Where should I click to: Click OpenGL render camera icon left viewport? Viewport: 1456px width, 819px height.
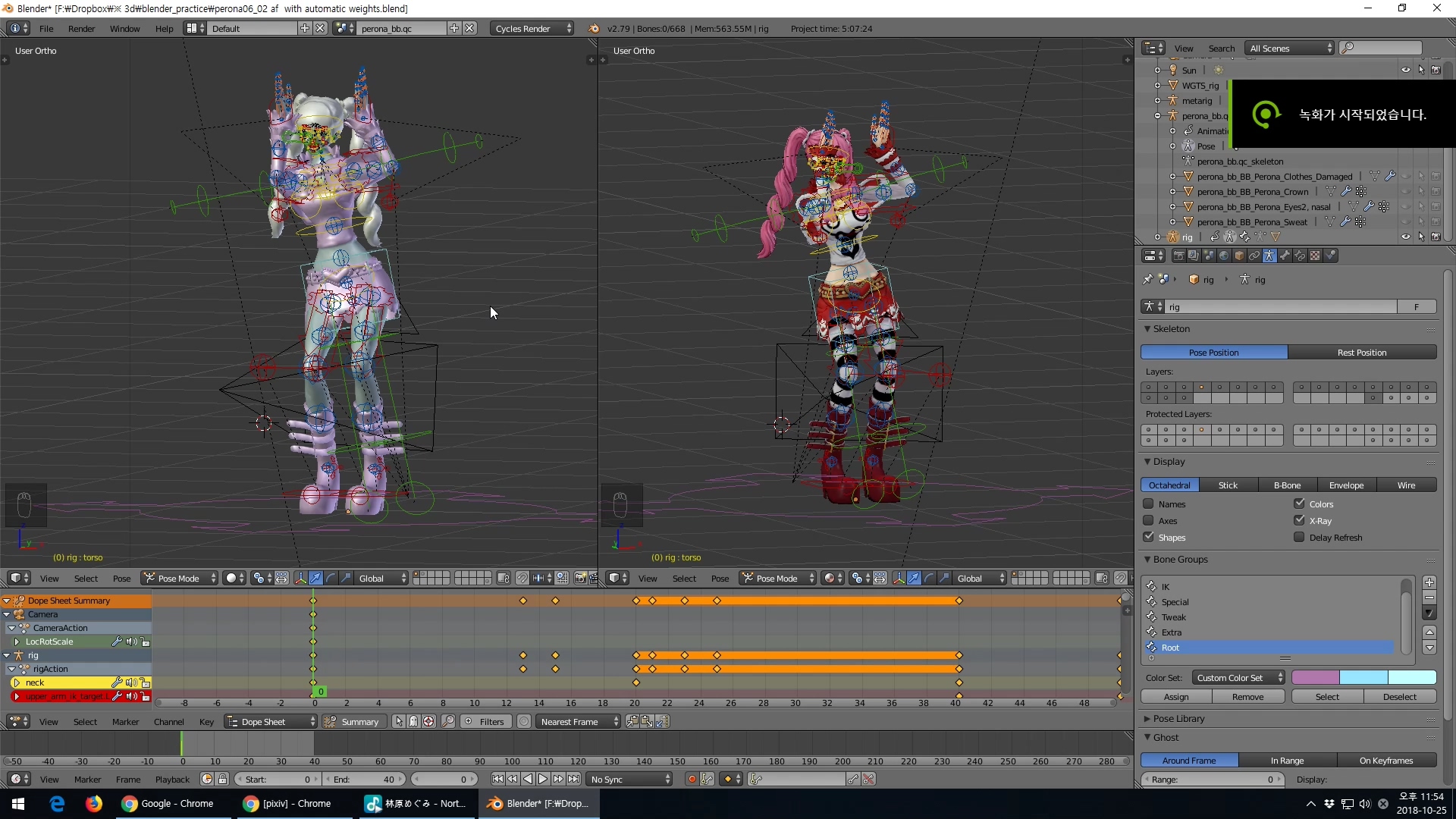(581, 578)
